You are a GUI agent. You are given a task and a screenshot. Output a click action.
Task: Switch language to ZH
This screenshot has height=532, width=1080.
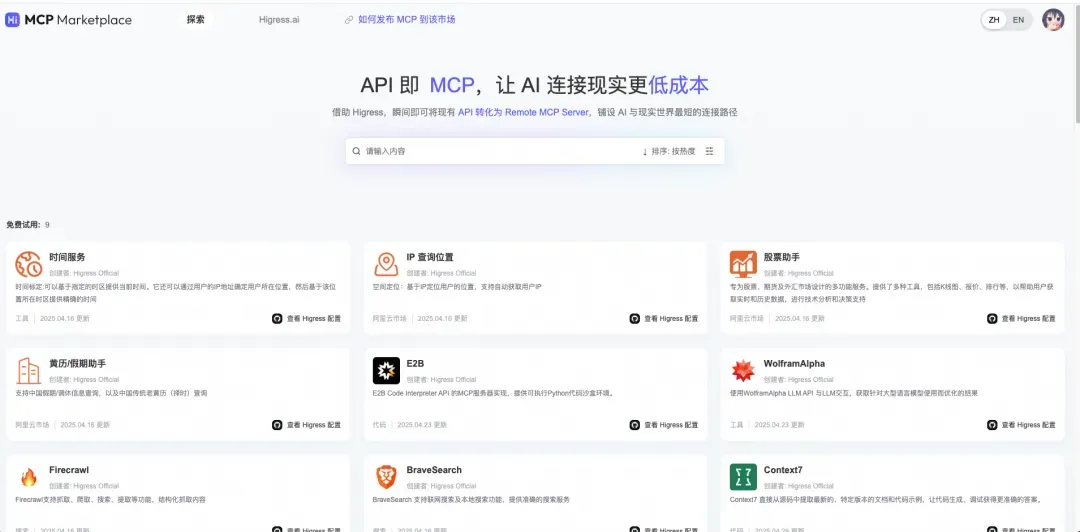click(994, 20)
